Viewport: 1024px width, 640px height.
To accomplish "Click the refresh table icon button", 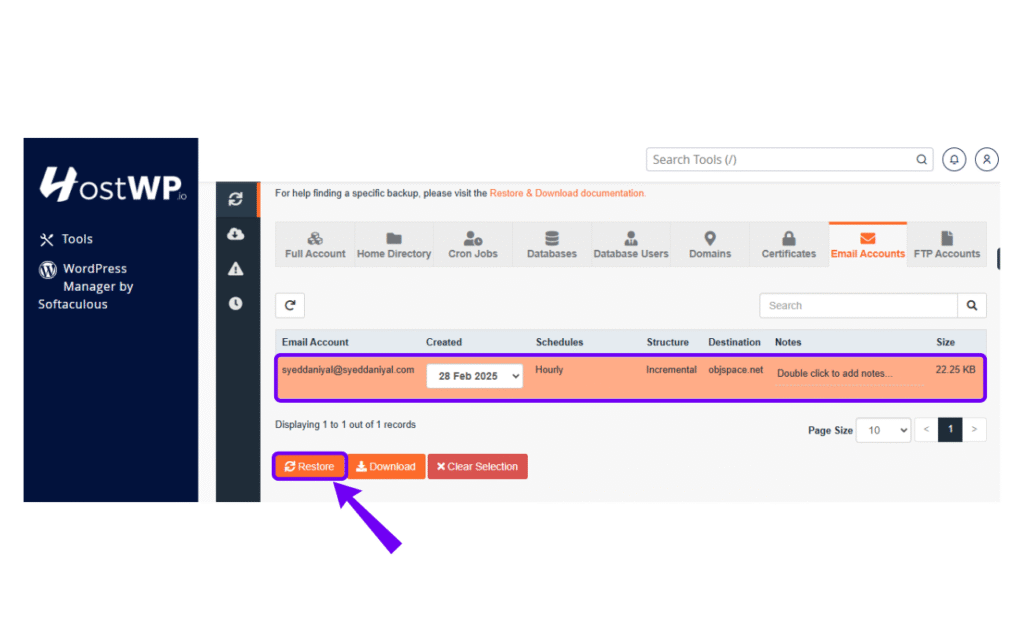I will (x=290, y=306).
